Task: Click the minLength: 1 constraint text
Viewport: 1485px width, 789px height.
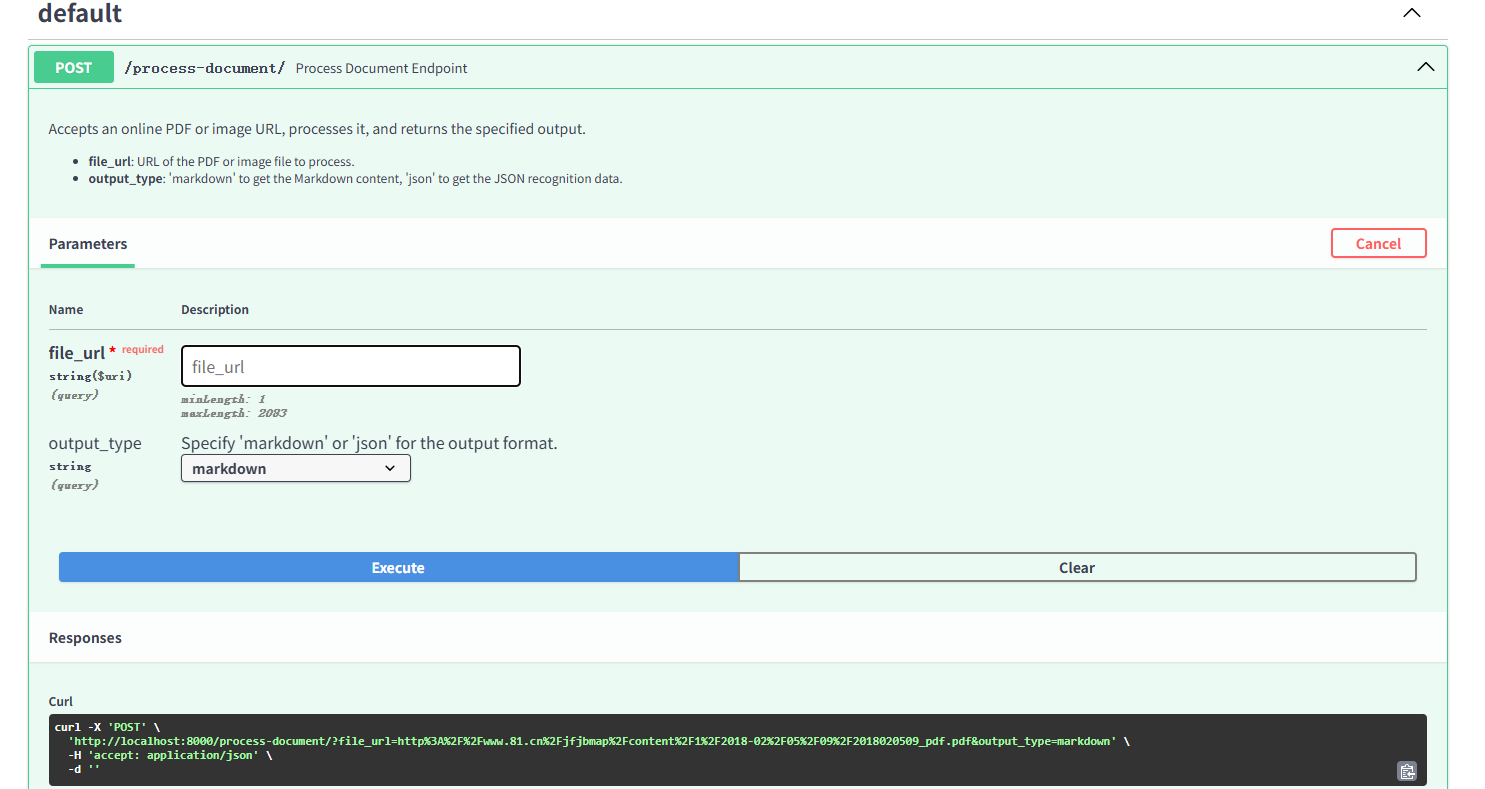Action: point(223,399)
